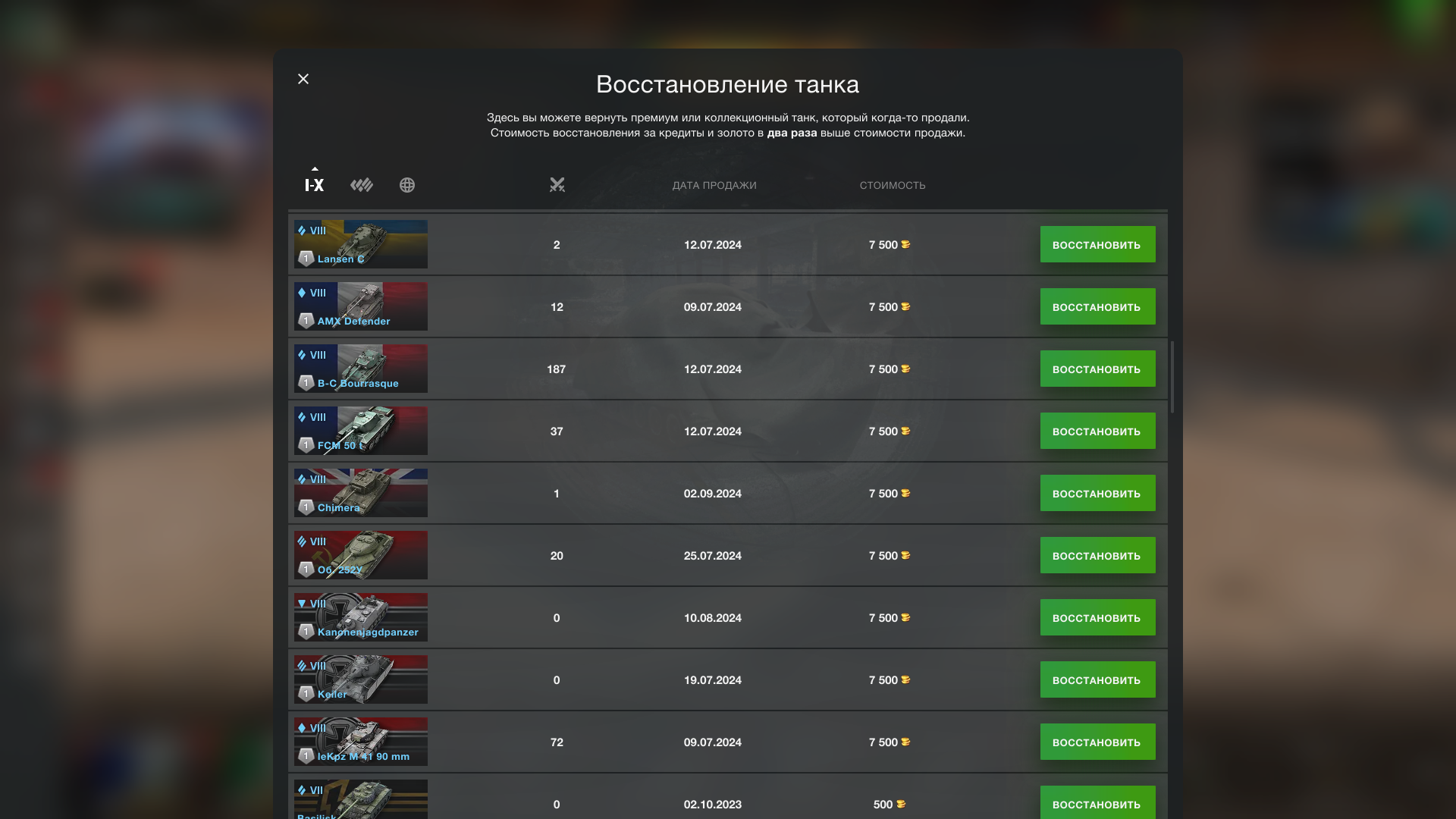Sort by nation globe icon

pos(407,185)
